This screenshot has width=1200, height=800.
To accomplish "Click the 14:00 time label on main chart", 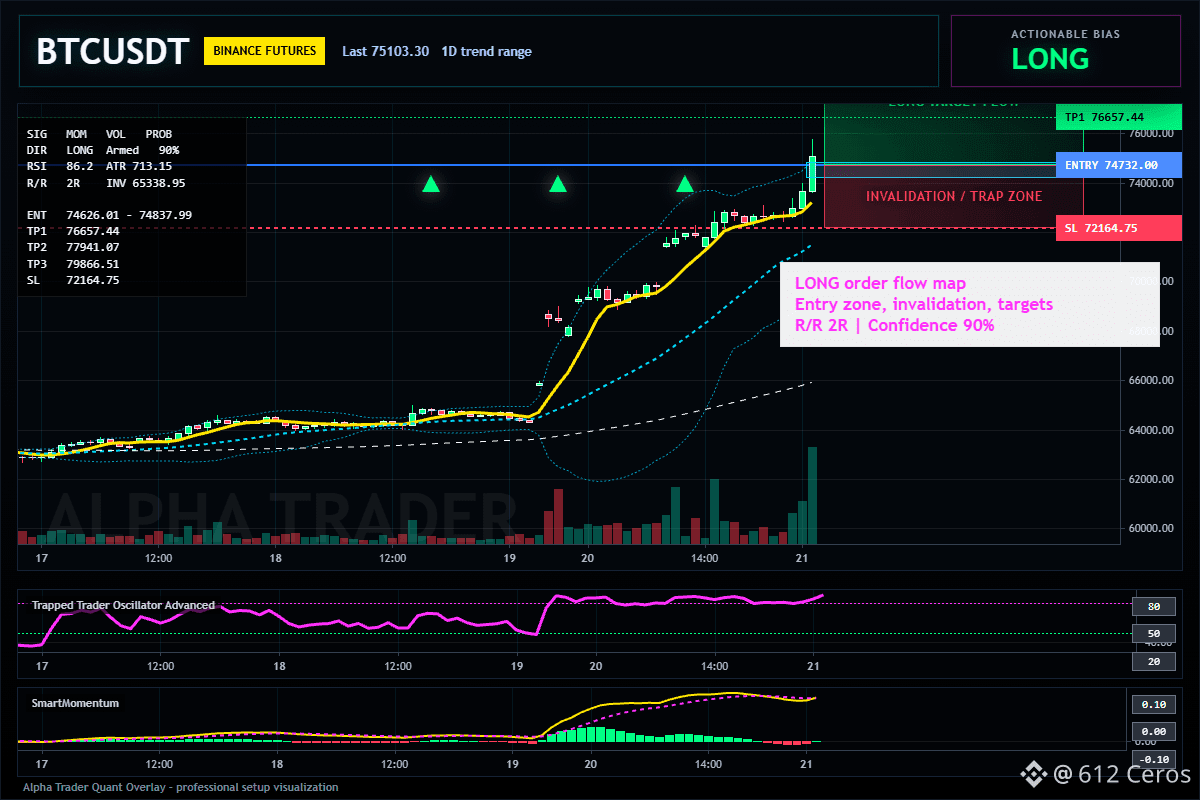I will point(706,558).
